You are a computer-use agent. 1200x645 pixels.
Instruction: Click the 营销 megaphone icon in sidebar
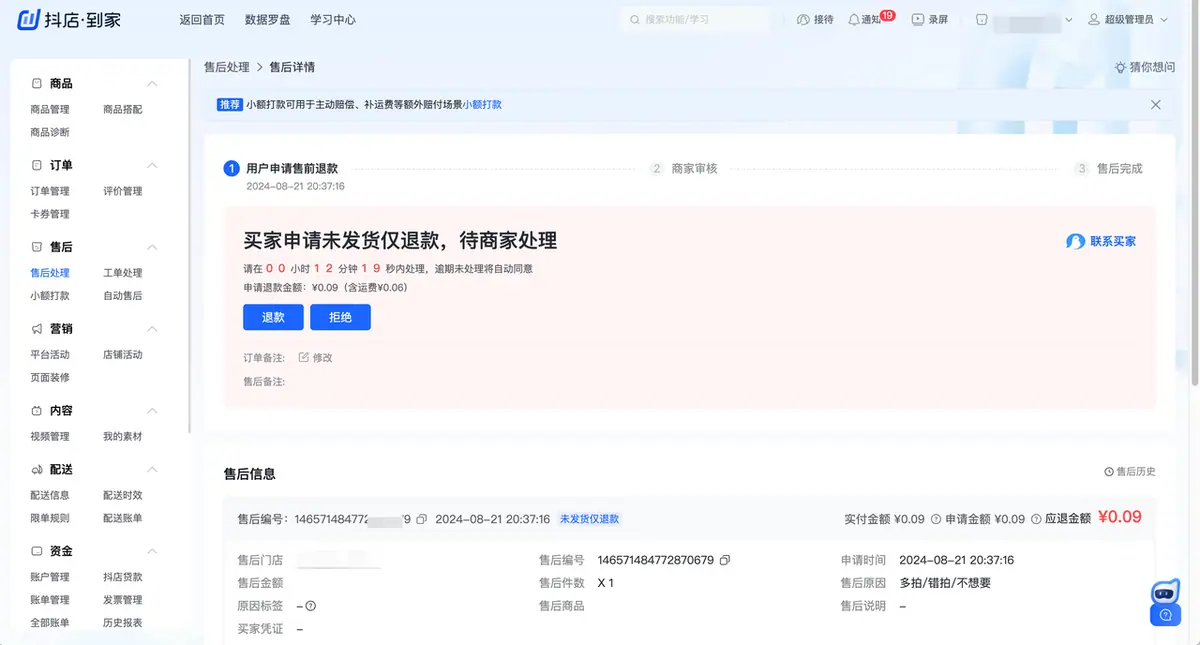[x=37, y=329]
